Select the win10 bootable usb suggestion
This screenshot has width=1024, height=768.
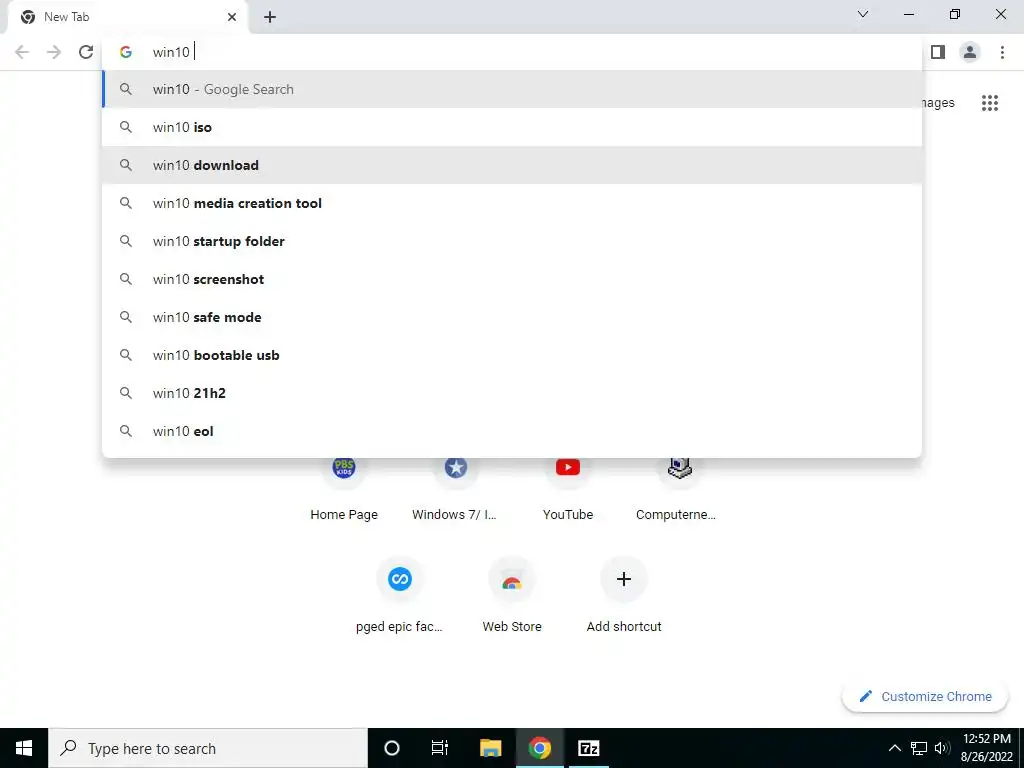[x=512, y=355]
